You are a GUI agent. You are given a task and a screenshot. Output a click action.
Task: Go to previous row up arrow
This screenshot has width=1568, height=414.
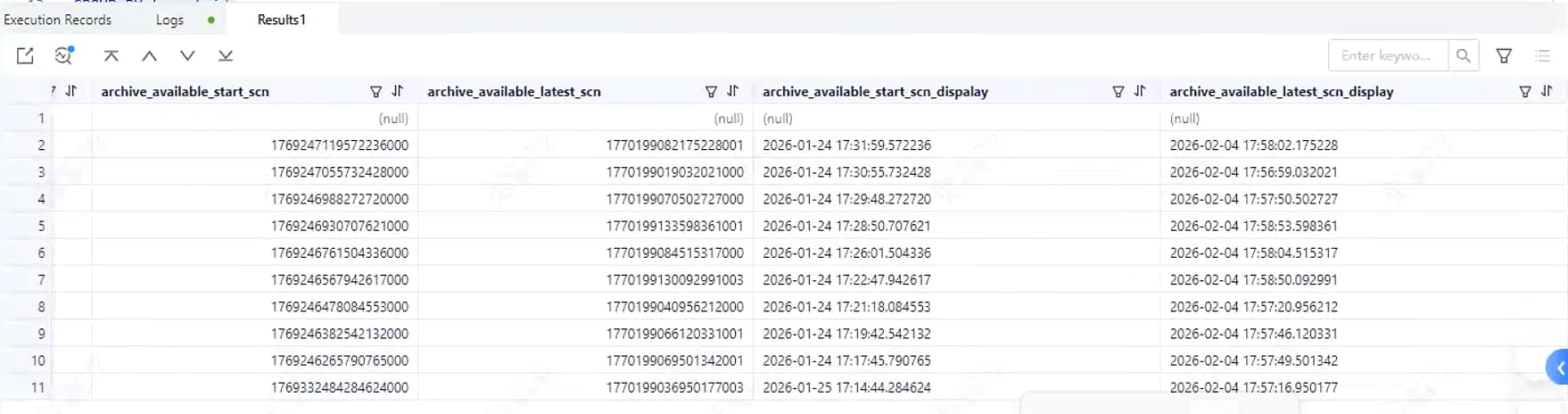(149, 55)
